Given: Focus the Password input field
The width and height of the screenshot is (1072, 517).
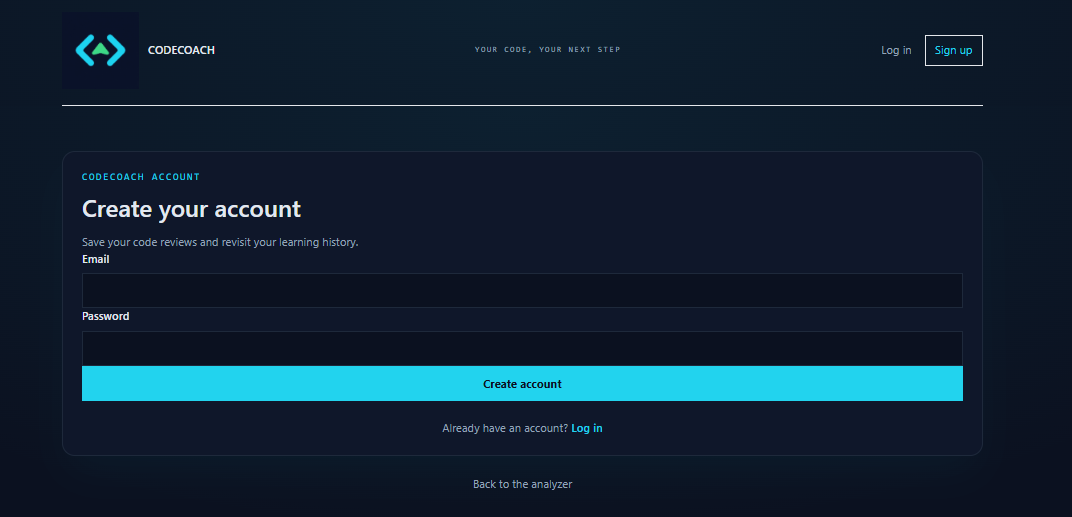Looking at the screenshot, I should point(522,348).
